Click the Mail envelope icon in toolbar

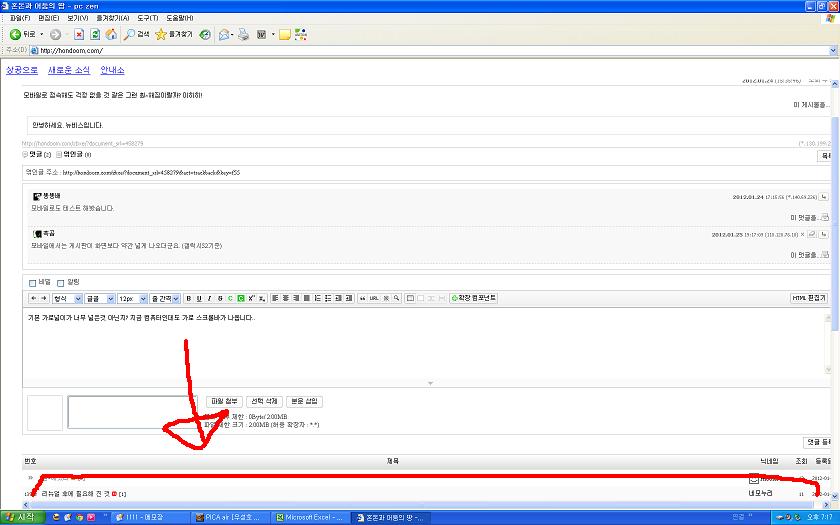(223, 34)
